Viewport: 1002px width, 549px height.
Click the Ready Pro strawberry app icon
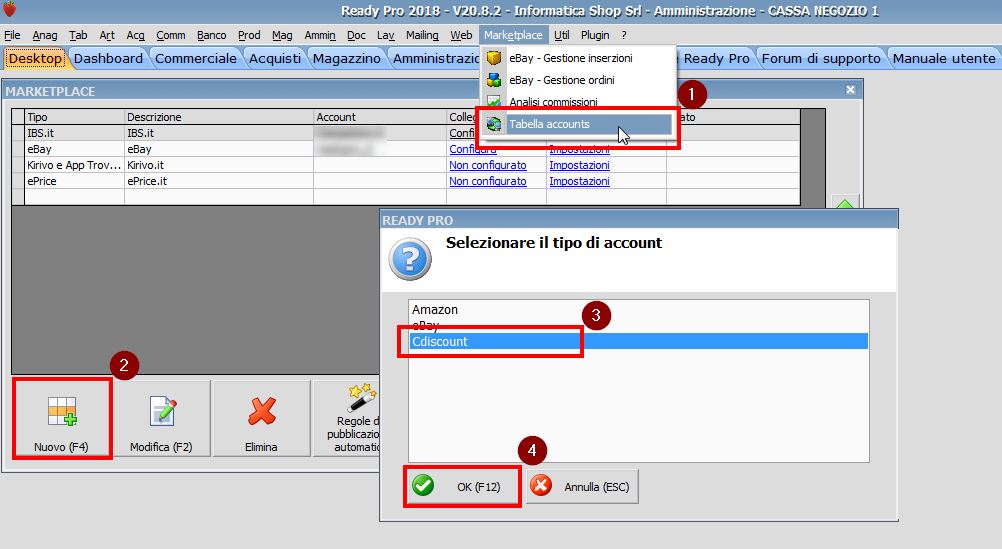click(x=10, y=10)
